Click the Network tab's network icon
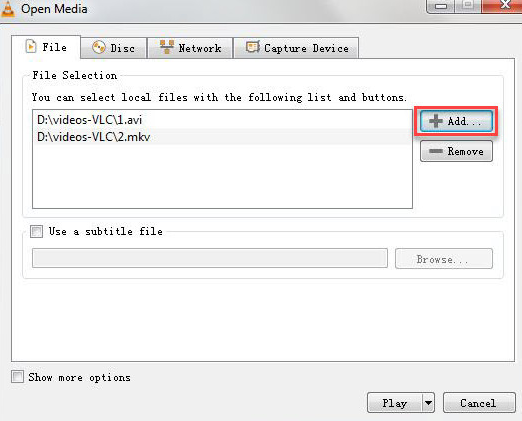Viewport: 522px width, 421px height. pyautogui.click(x=167, y=47)
